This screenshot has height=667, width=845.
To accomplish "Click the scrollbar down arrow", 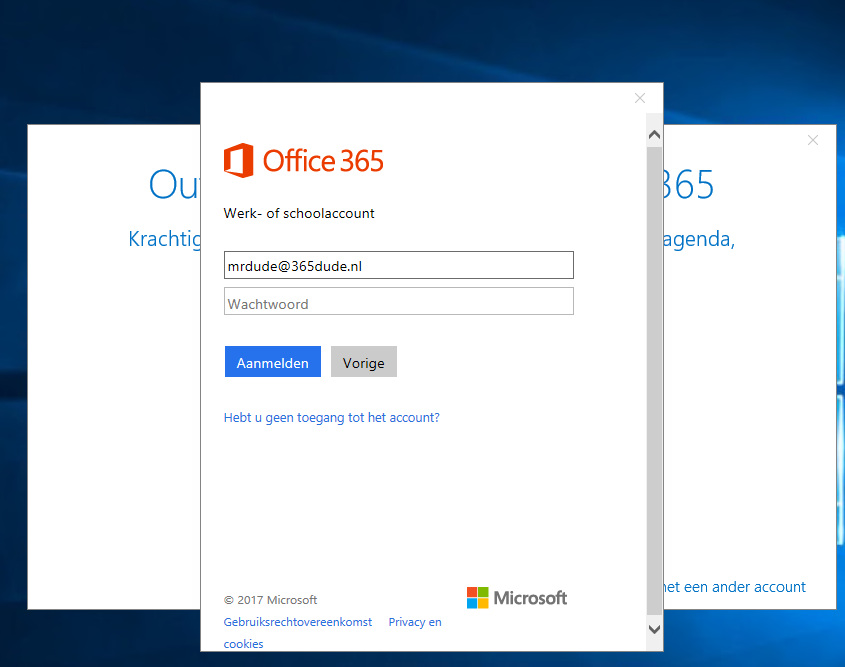I will click(x=654, y=629).
